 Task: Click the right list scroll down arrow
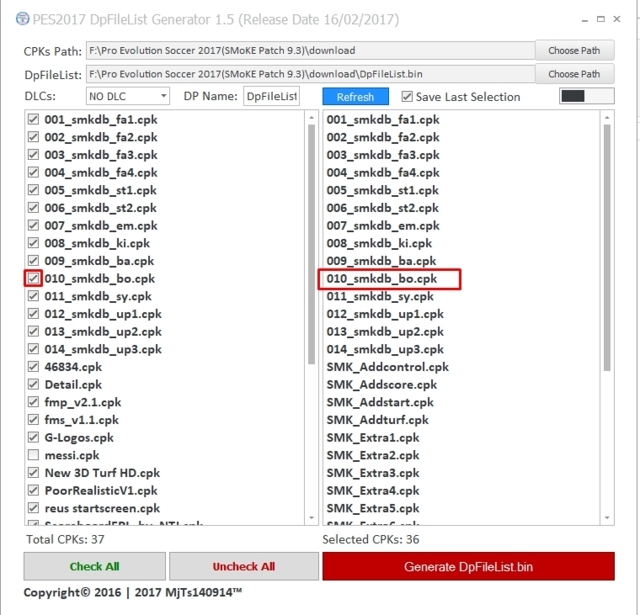(x=607, y=517)
